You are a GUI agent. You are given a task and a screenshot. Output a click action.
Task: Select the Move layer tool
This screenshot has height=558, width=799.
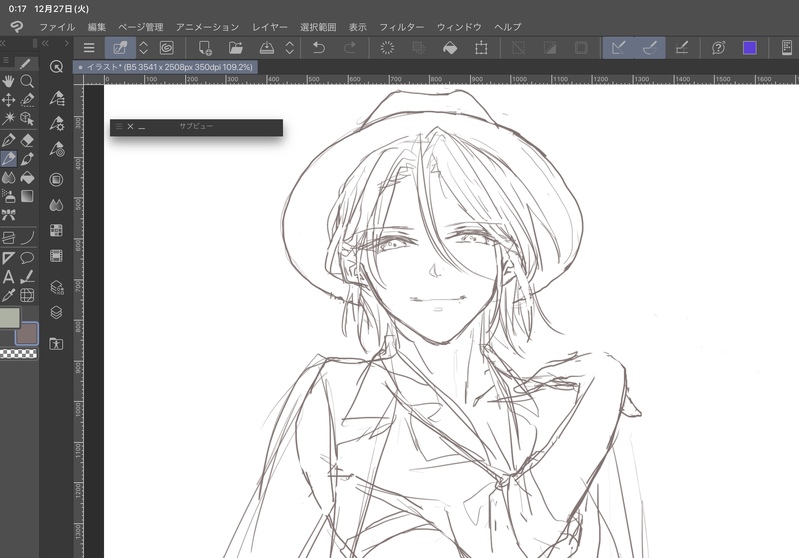point(9,100)
